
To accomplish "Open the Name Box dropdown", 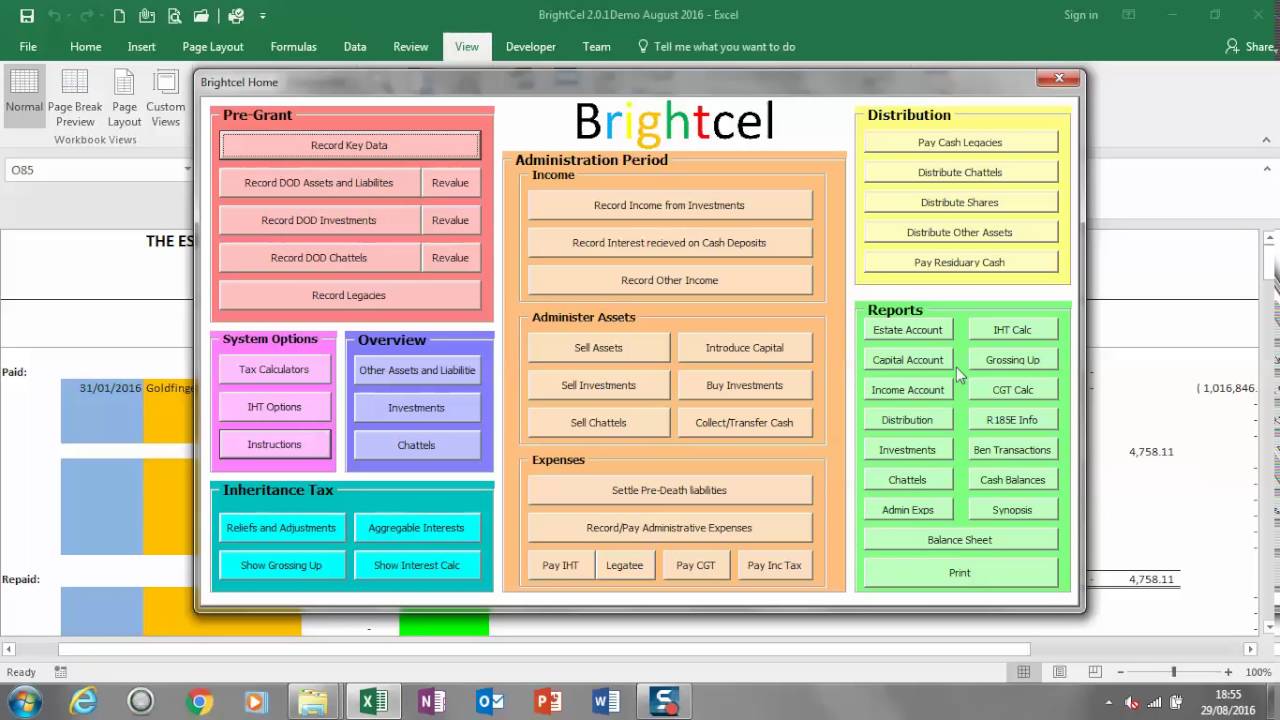I will (x=187, y=170).
